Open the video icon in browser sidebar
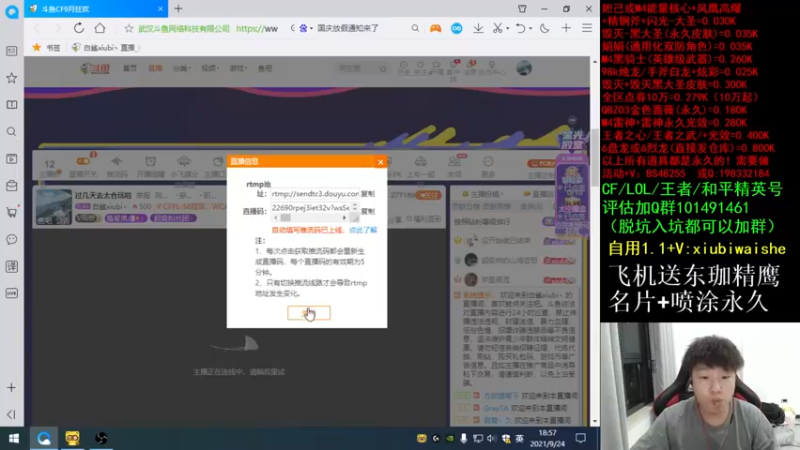800x450 pixels. (12, 159)
